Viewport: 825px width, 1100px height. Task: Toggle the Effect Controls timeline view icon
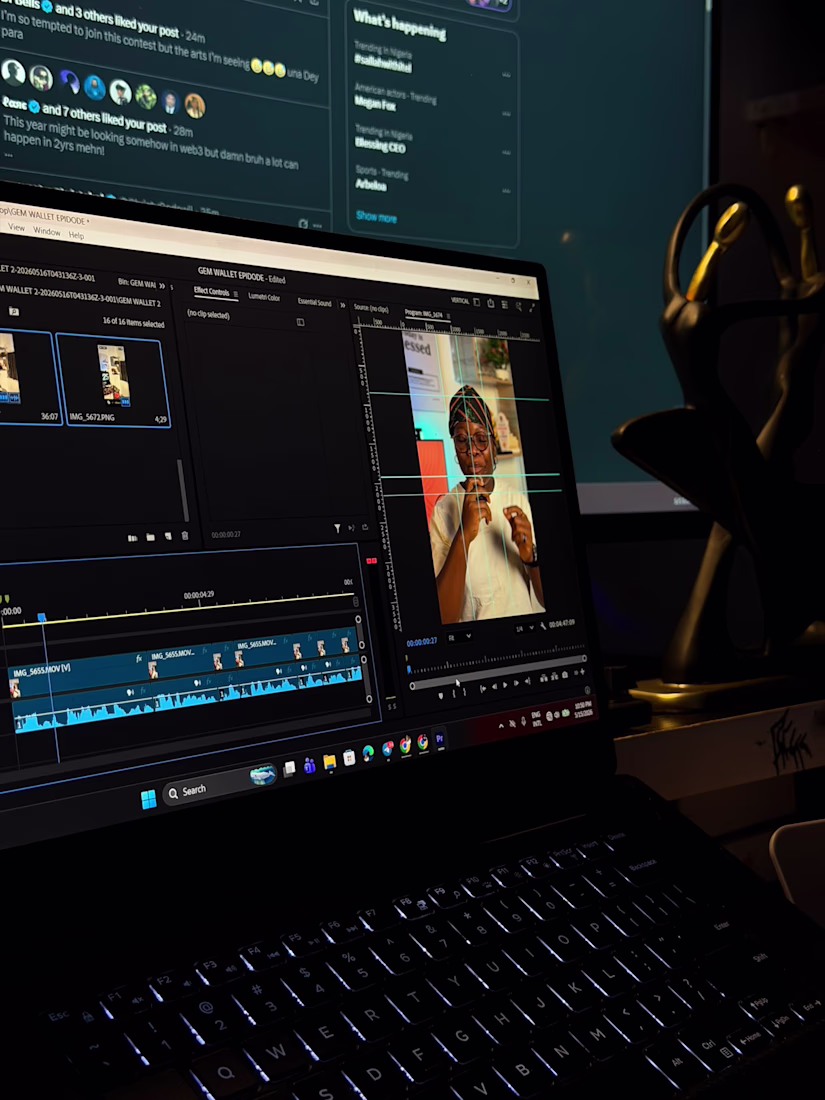[x=300, y=322]
